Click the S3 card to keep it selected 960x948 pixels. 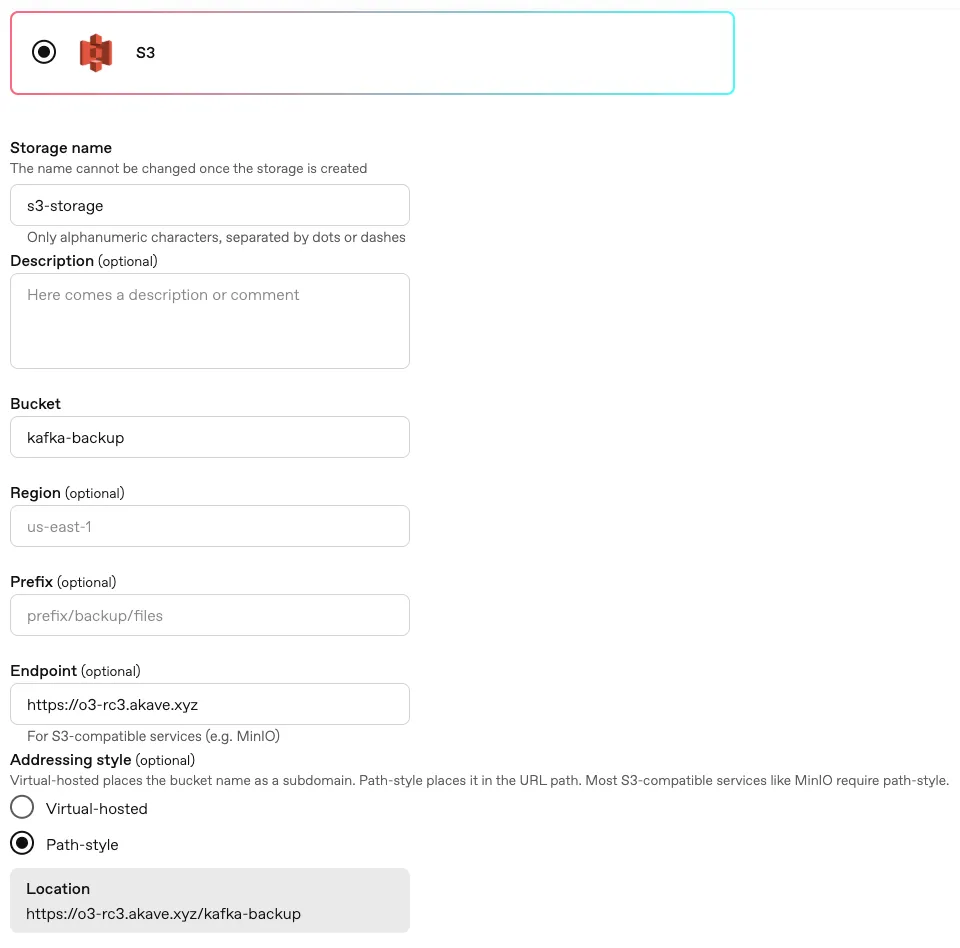(x=400, y=52)
